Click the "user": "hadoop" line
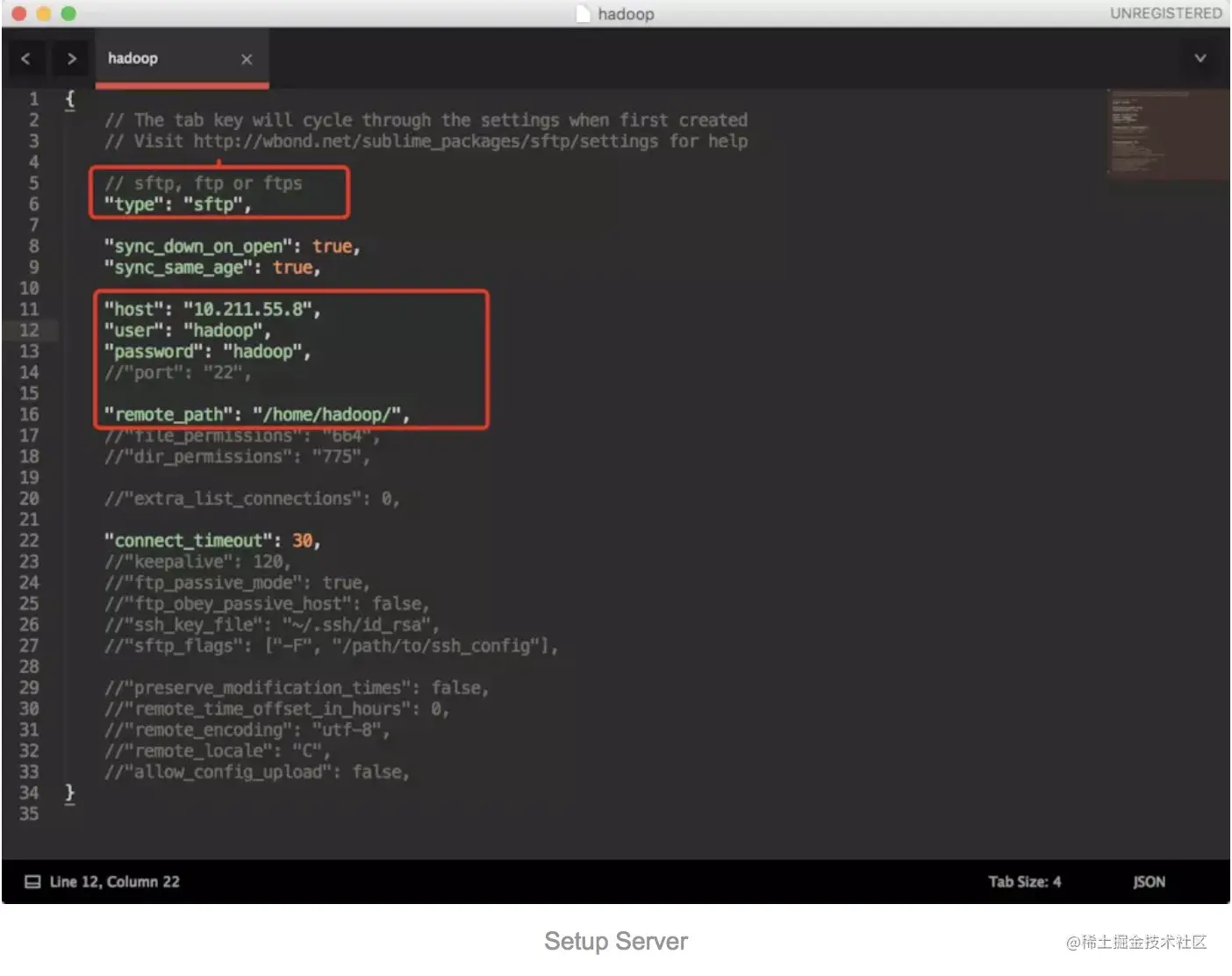Viewport: 1232px width, 976px height. (x=187, y=331)
